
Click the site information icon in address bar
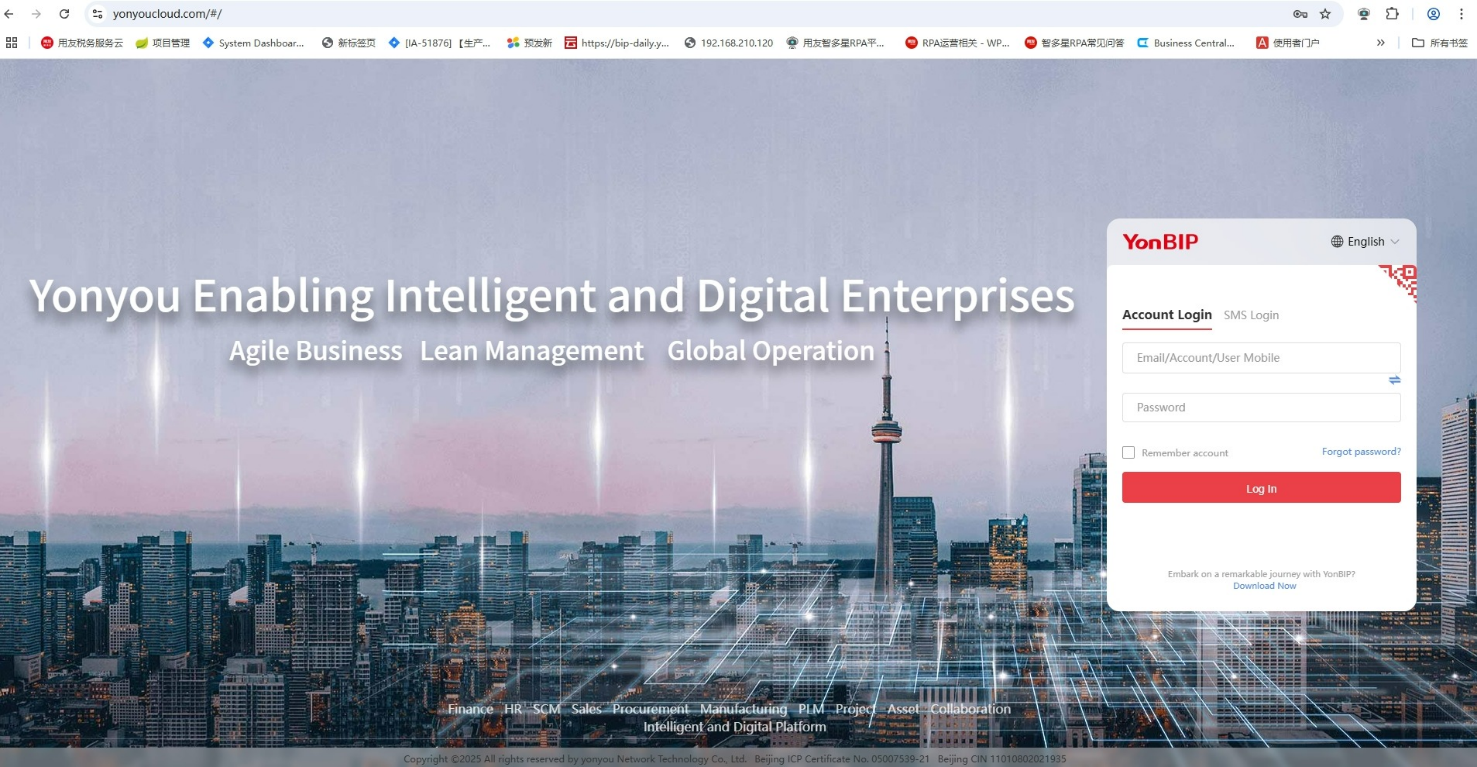coord(97,14)
